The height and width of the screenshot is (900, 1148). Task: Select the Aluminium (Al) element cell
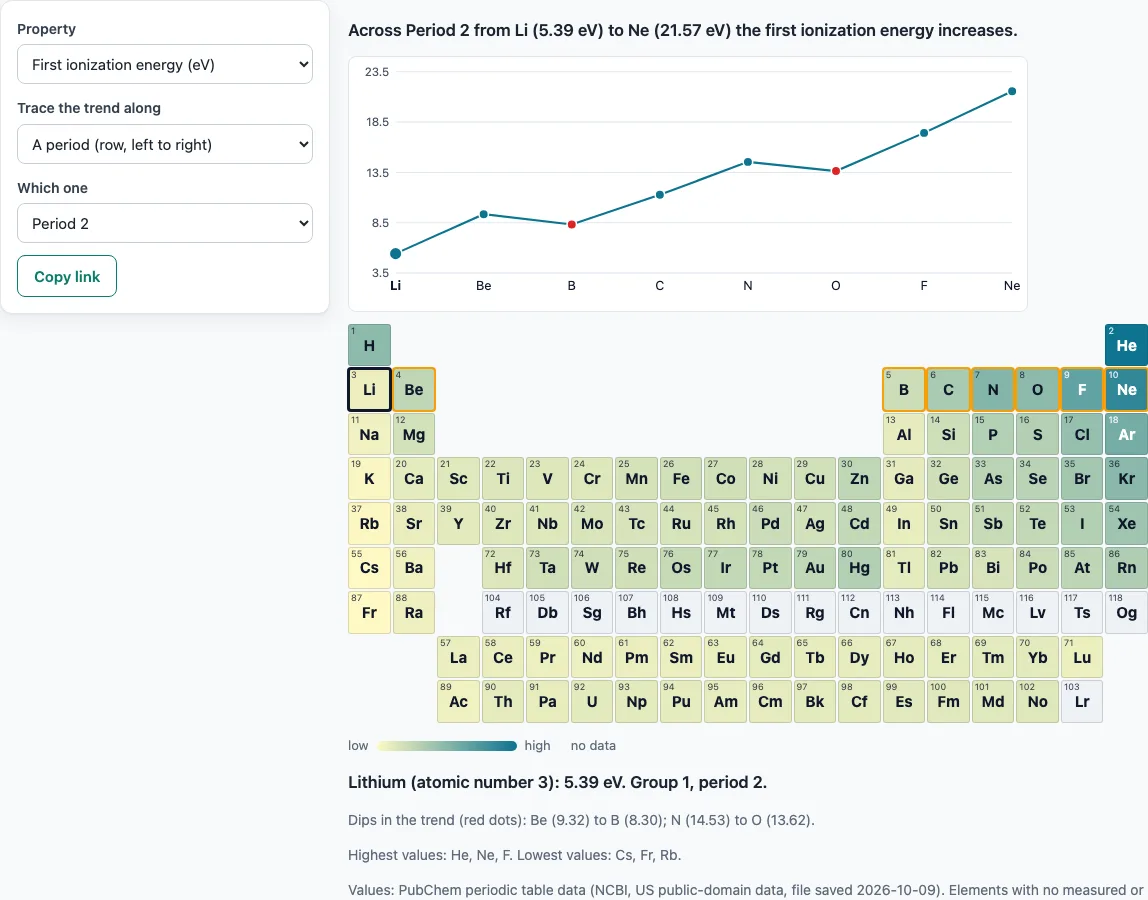(903, 434)
